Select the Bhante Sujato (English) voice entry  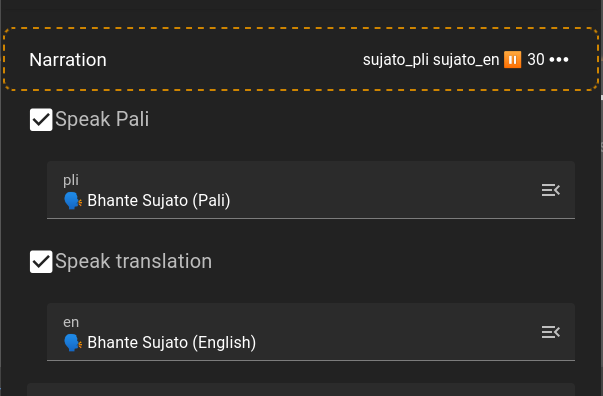[x=172, y=343]
